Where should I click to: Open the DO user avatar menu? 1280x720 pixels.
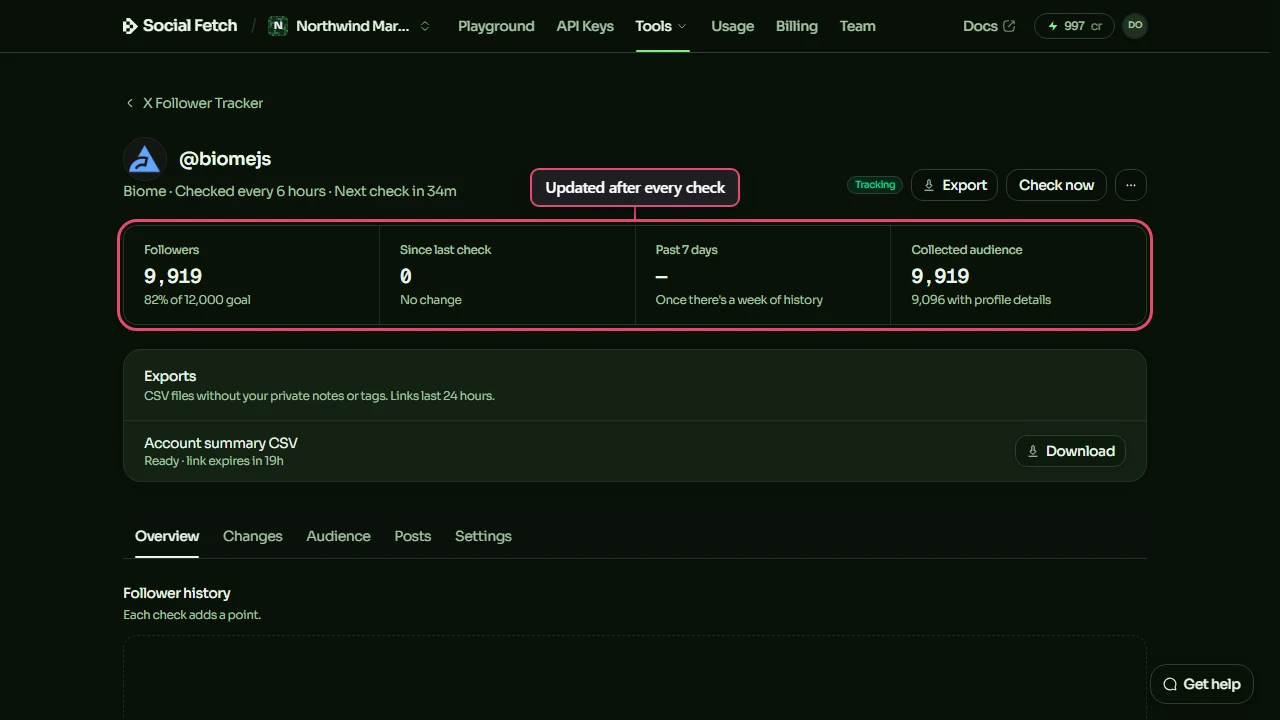(x=1135, y=26)
